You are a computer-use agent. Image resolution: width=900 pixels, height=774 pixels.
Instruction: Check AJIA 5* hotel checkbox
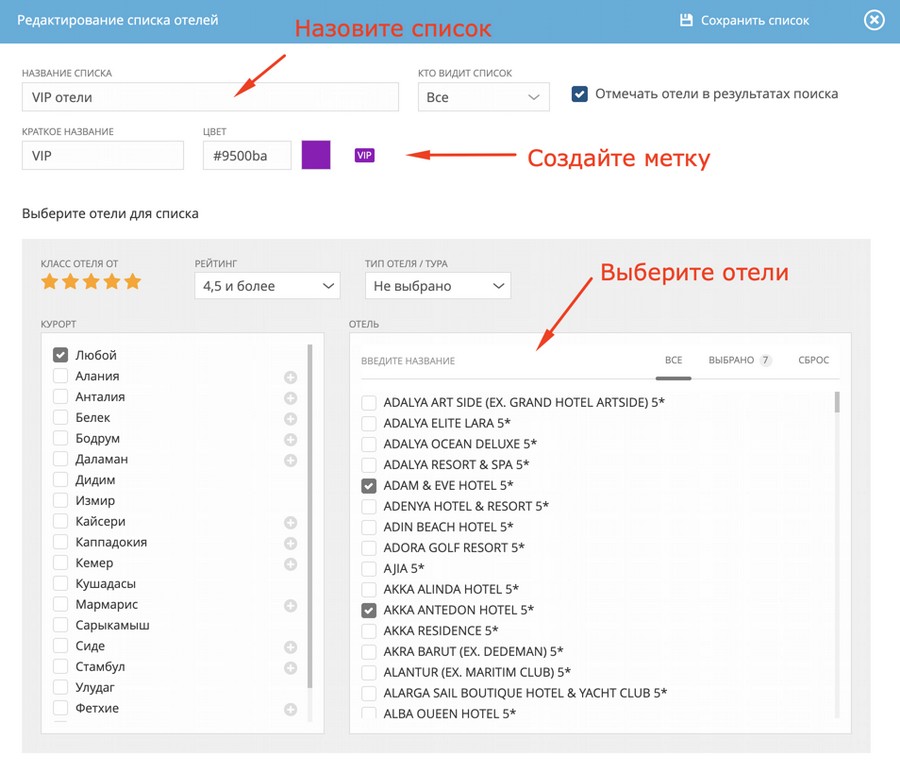click(368, 568)
